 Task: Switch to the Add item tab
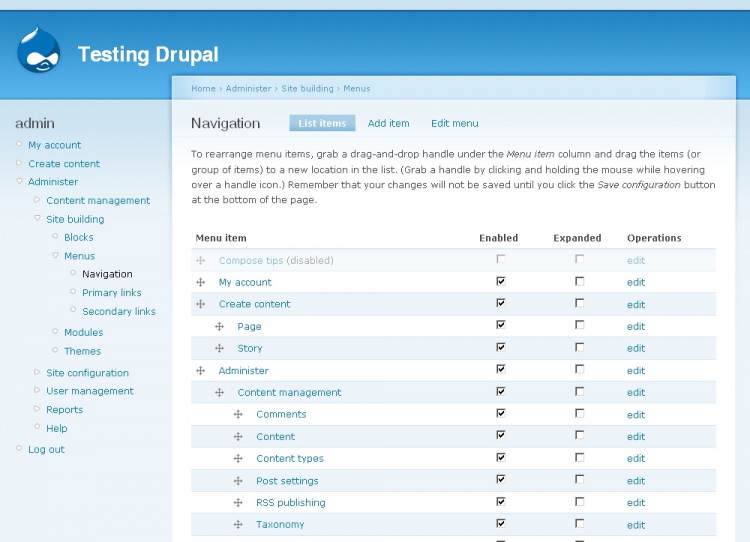tap(388, 124)
